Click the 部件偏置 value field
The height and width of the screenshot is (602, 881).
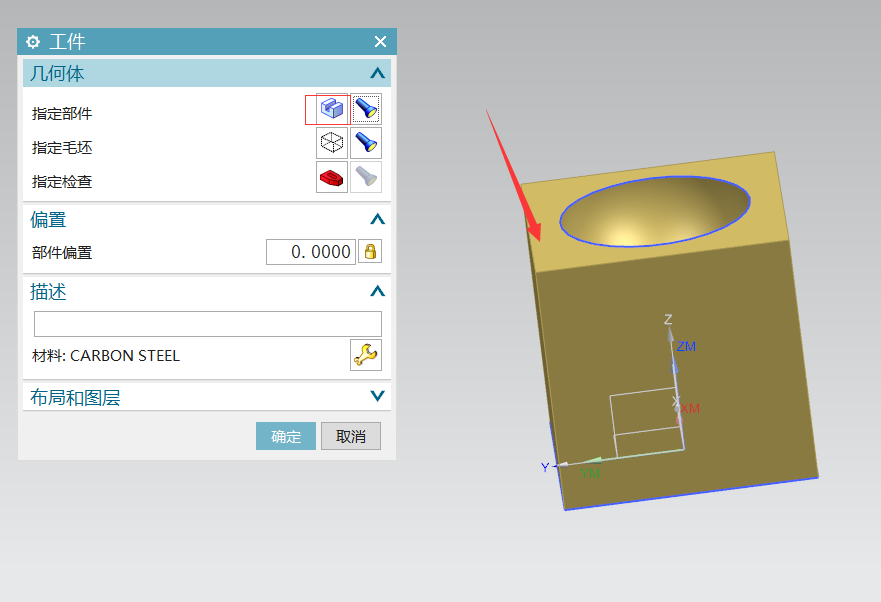pyautogui.click(x=310, y=252)
